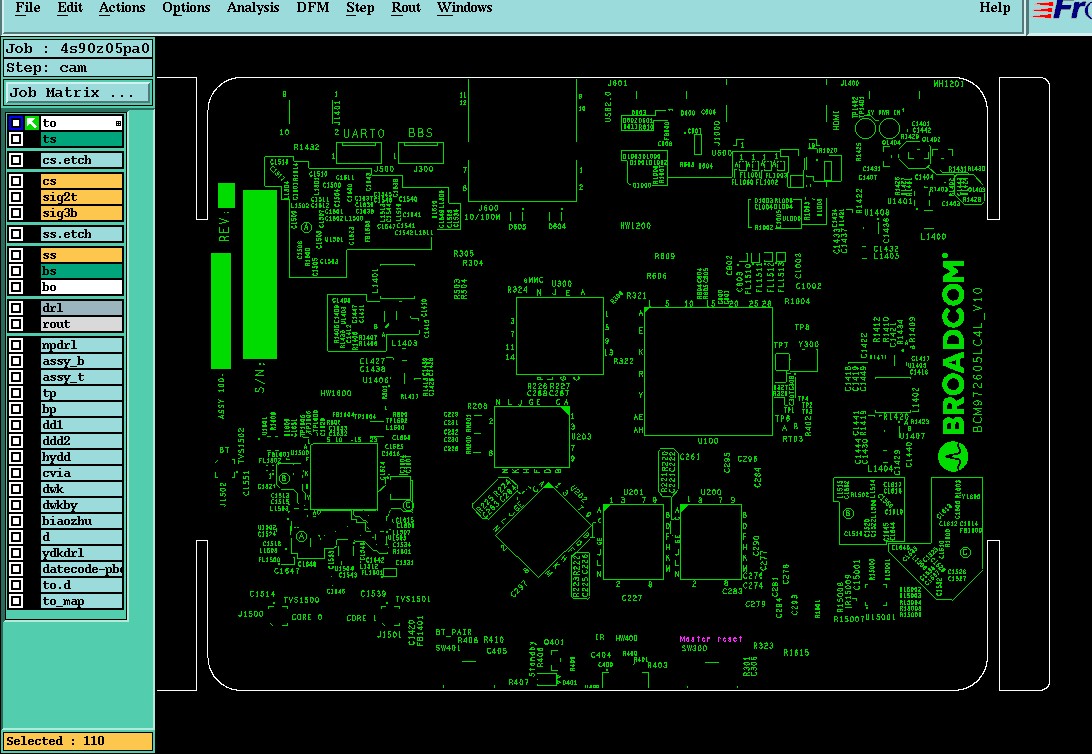This screenshot has height=754, width=1092.
Task: Select the 'to' layer name row
Action: click(81, 123)
